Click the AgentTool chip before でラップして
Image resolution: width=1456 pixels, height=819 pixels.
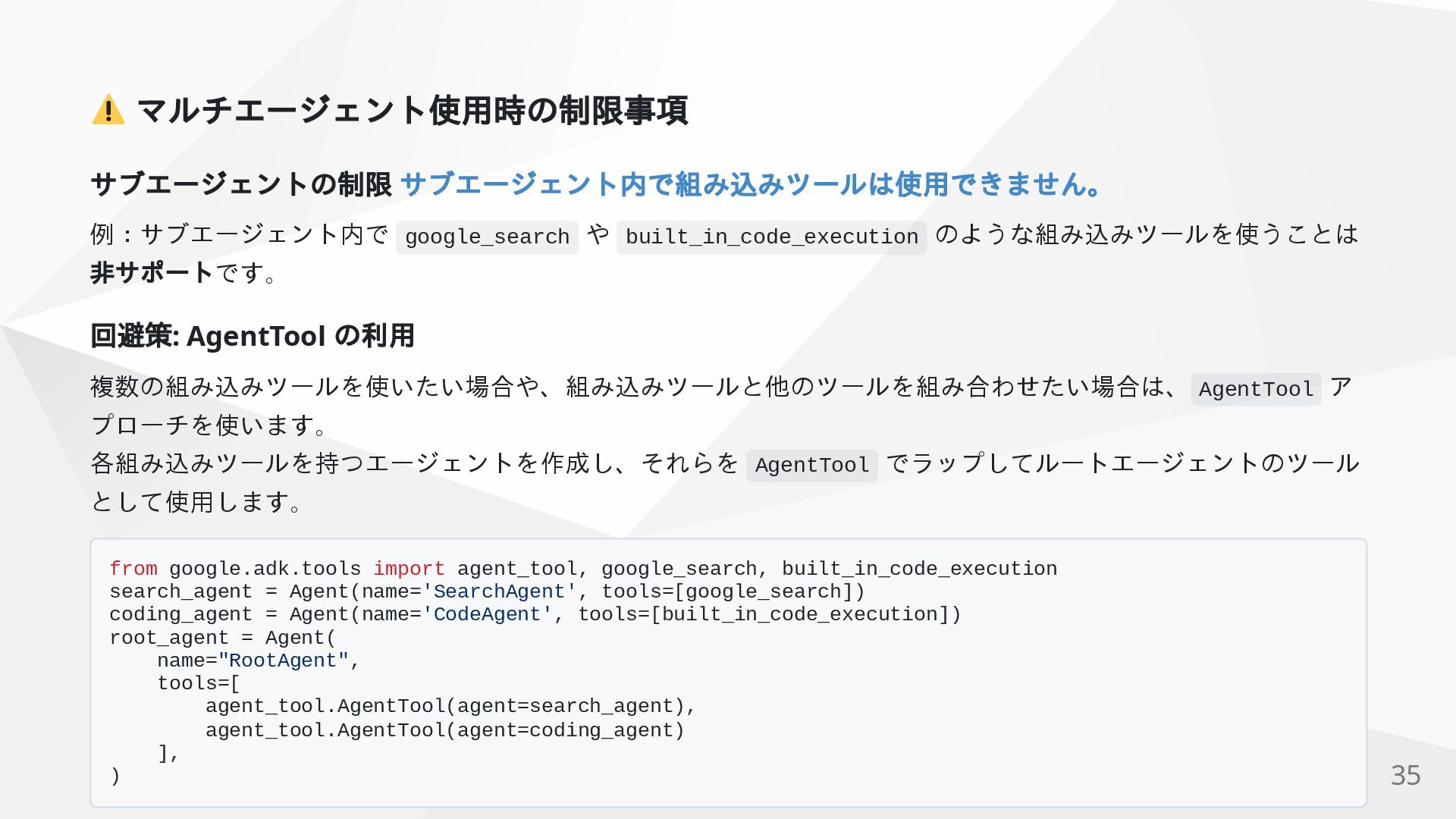tap(811, 466)
